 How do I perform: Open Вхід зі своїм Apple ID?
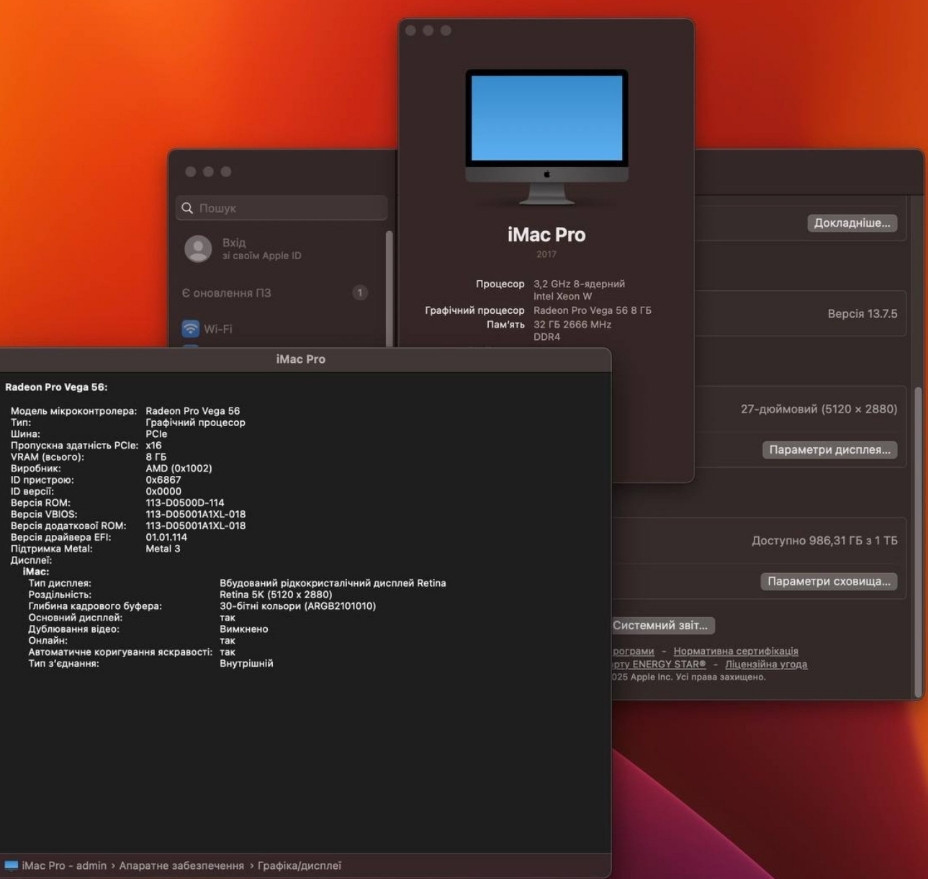pos(260,249)
